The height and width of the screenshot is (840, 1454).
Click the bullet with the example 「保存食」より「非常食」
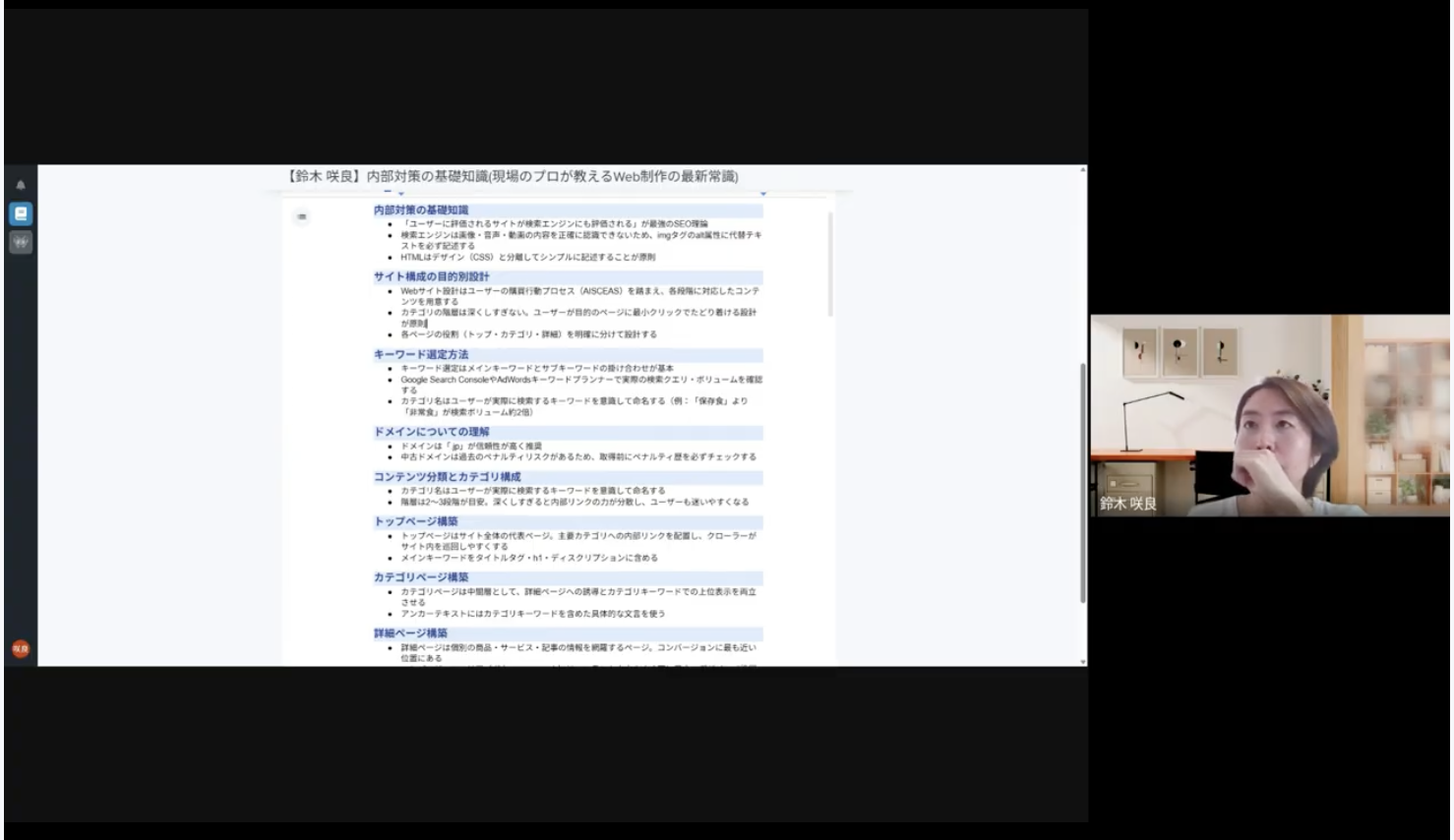click(x=574, y=406)
